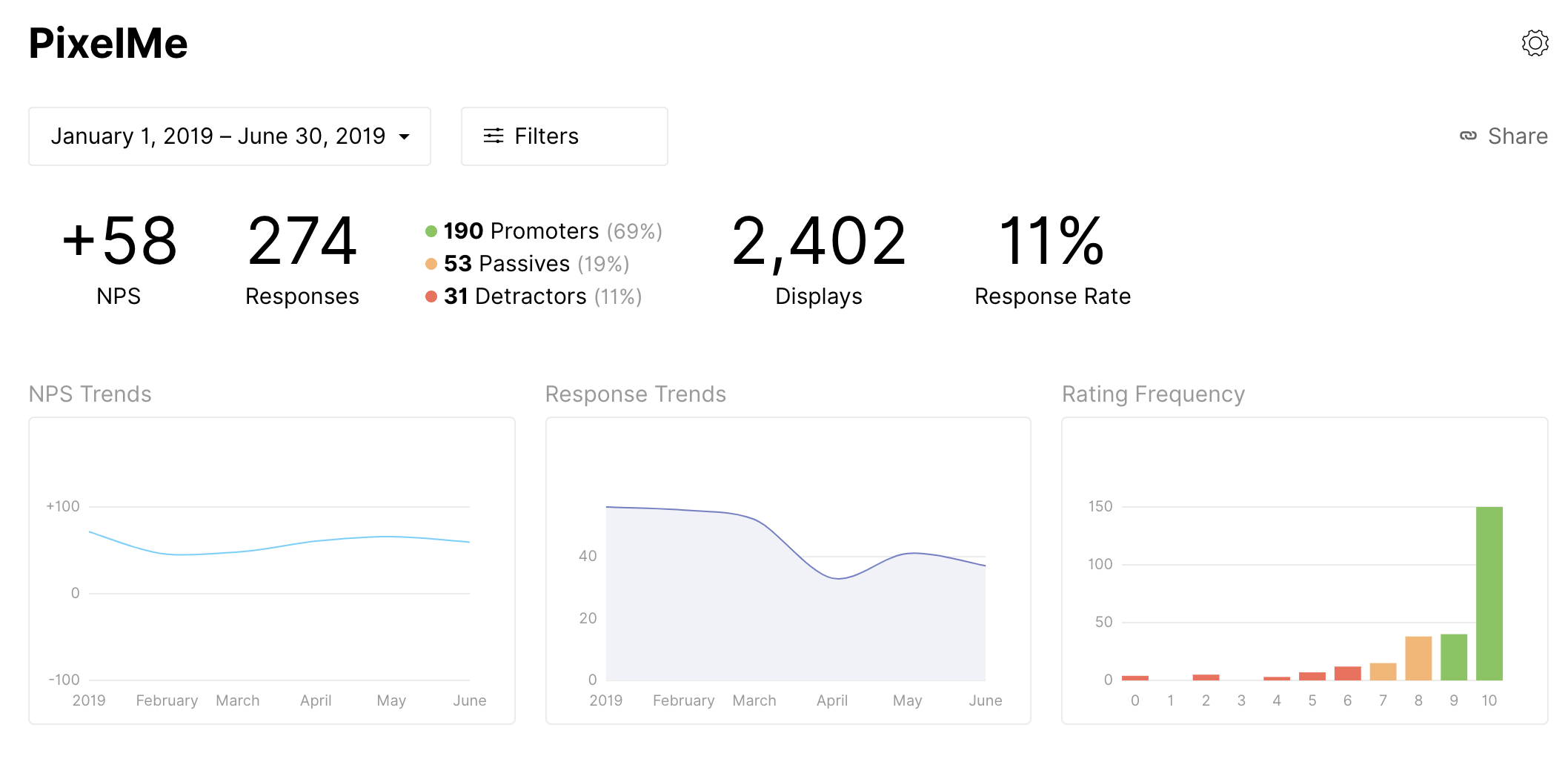Click the Response Rate label
The image size is (1568, 759).
coord(1052,296)
